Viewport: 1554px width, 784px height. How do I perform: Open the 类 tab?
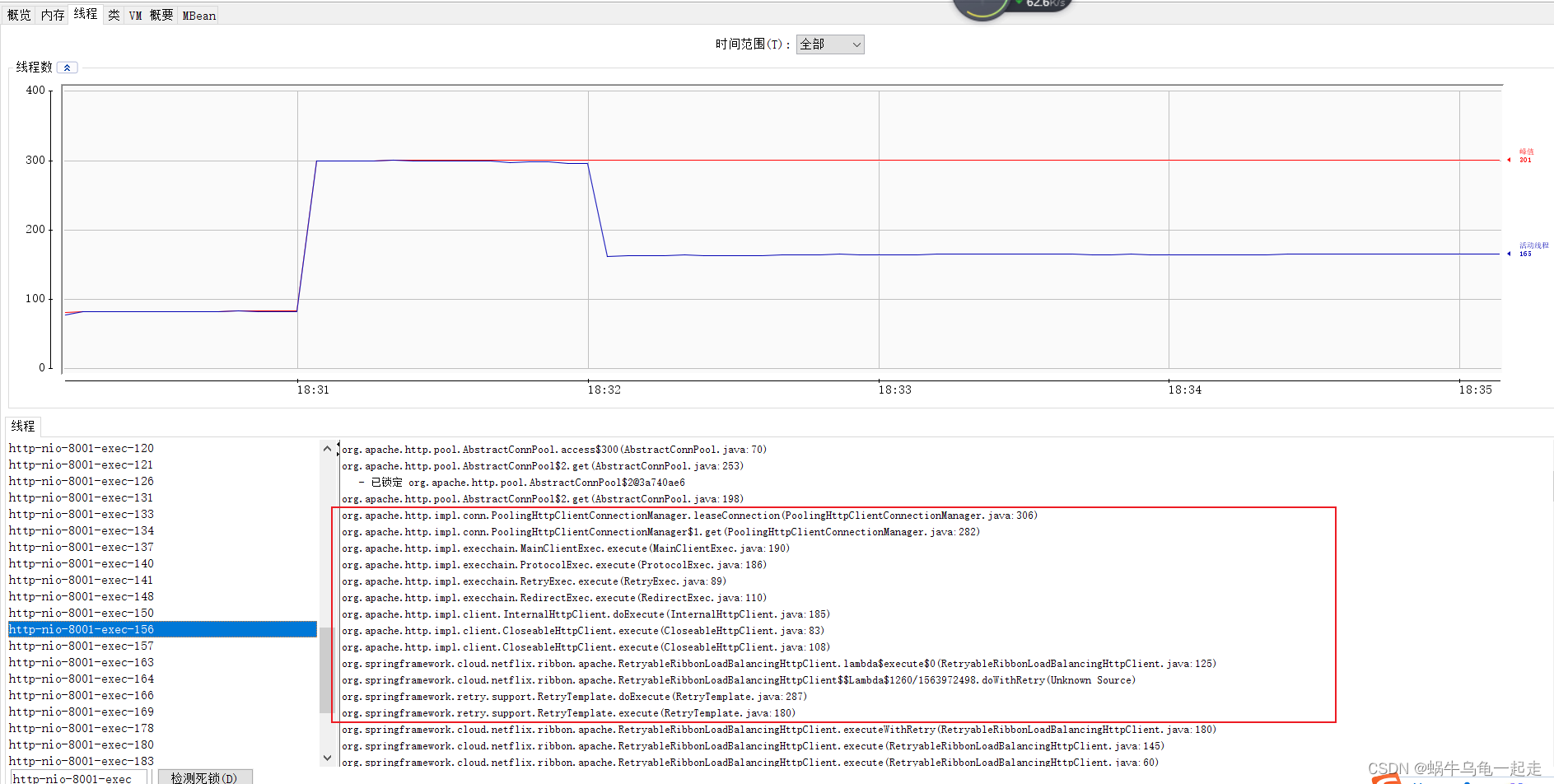click(x=114, y=15)
